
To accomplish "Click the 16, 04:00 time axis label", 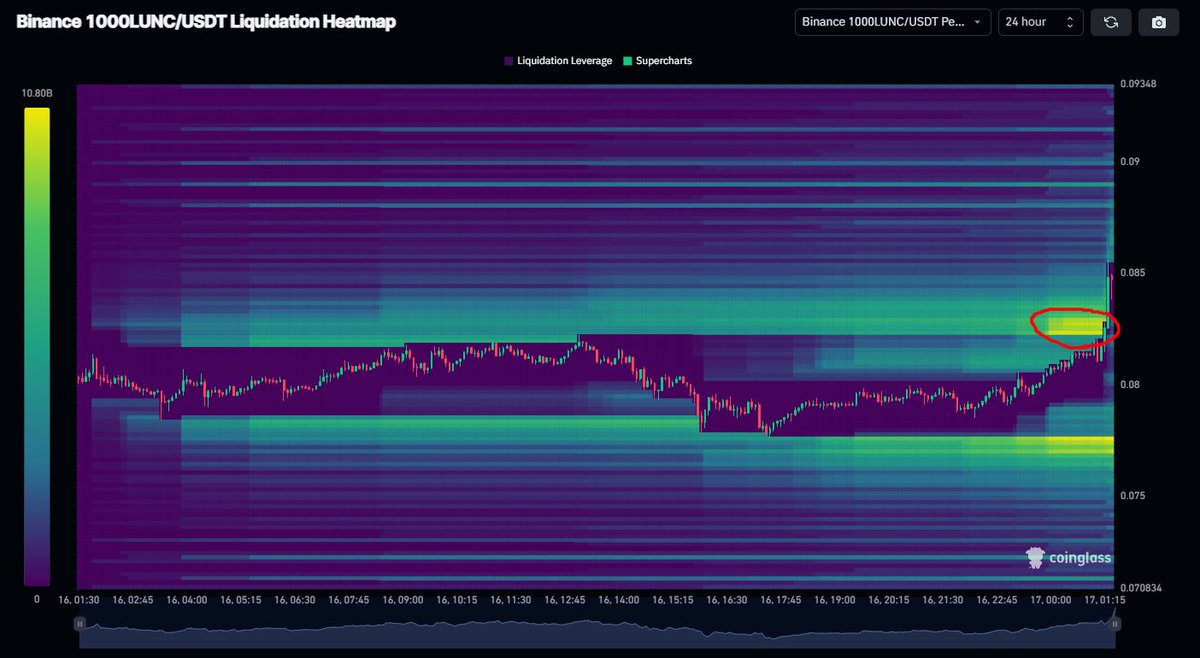I will pos(187,600).
